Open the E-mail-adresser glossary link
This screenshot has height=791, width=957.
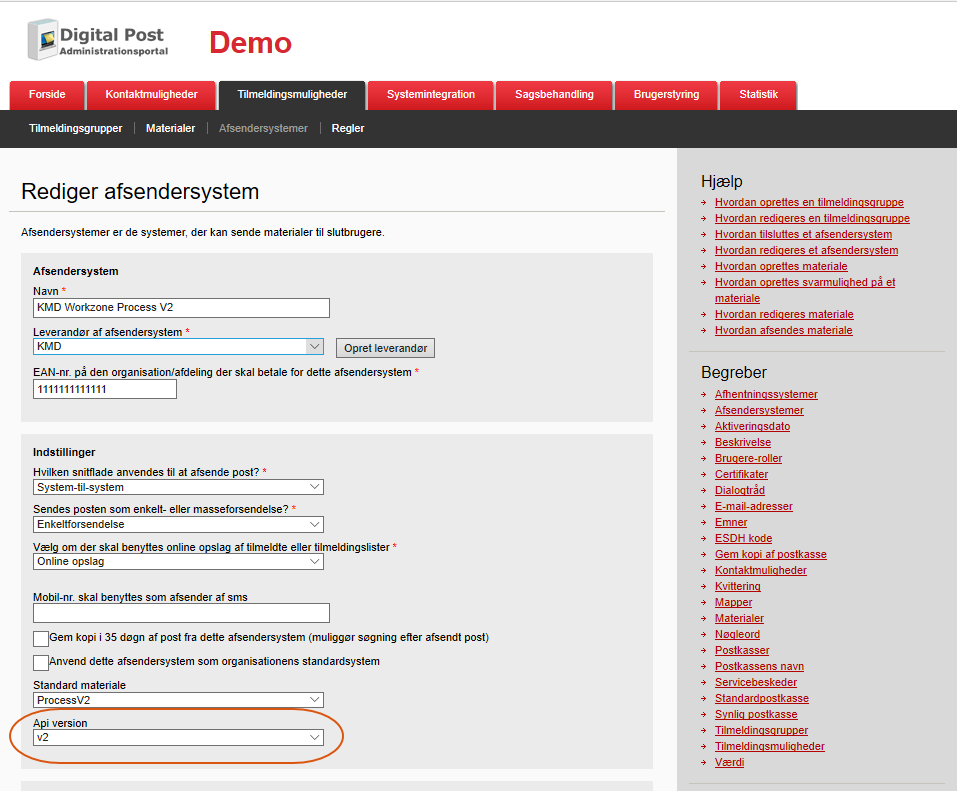pos(754,507)
